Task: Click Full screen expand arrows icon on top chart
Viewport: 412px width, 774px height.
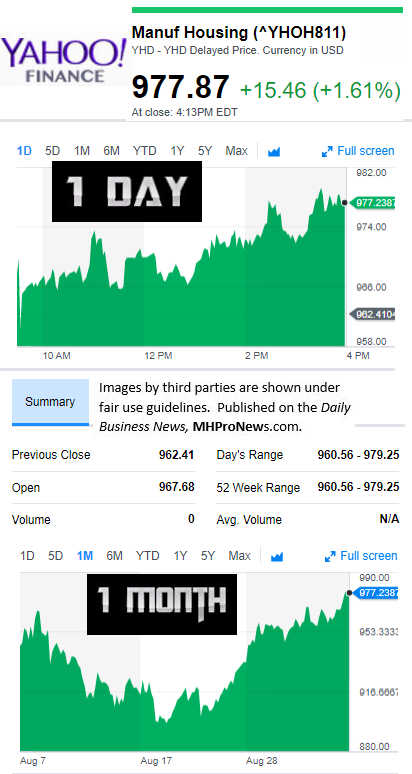Action: click(327, 152)
